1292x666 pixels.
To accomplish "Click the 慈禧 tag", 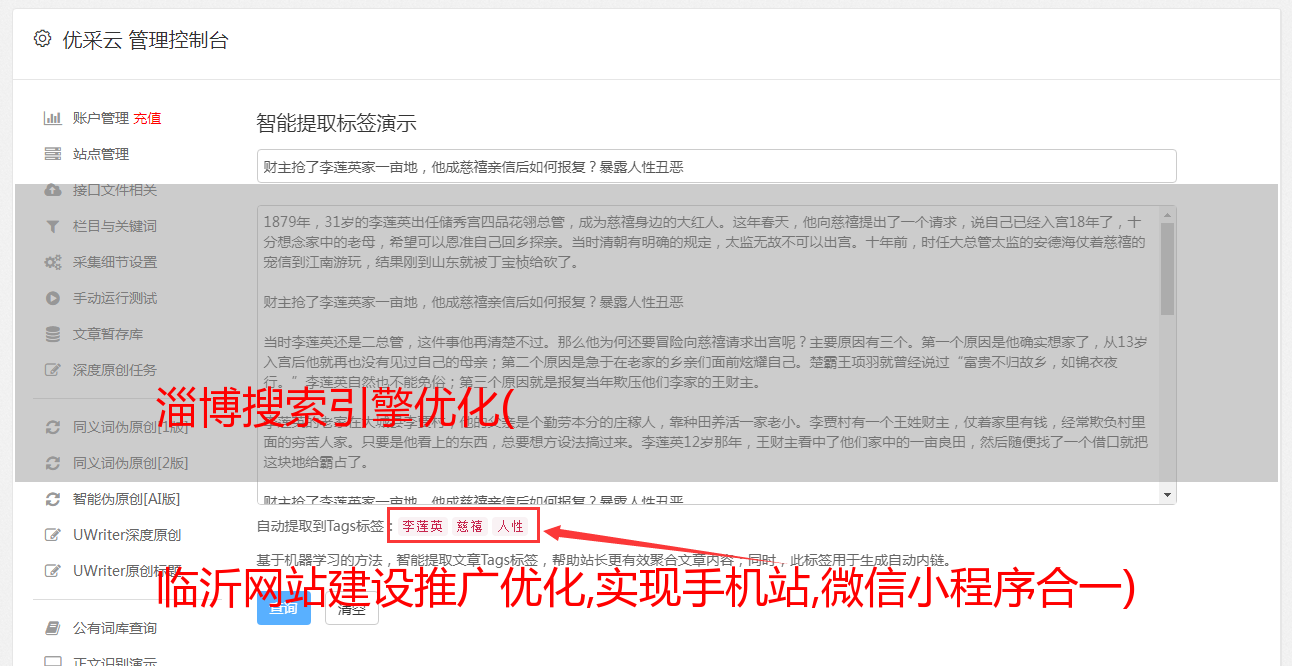I will 470,526.
